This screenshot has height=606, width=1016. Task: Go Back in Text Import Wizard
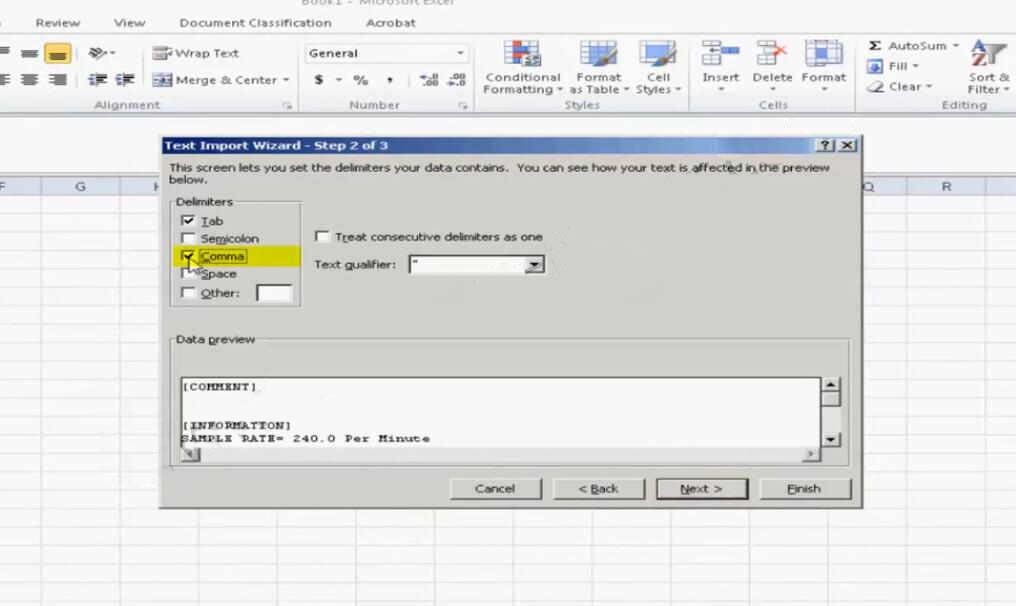click(598, 489)
